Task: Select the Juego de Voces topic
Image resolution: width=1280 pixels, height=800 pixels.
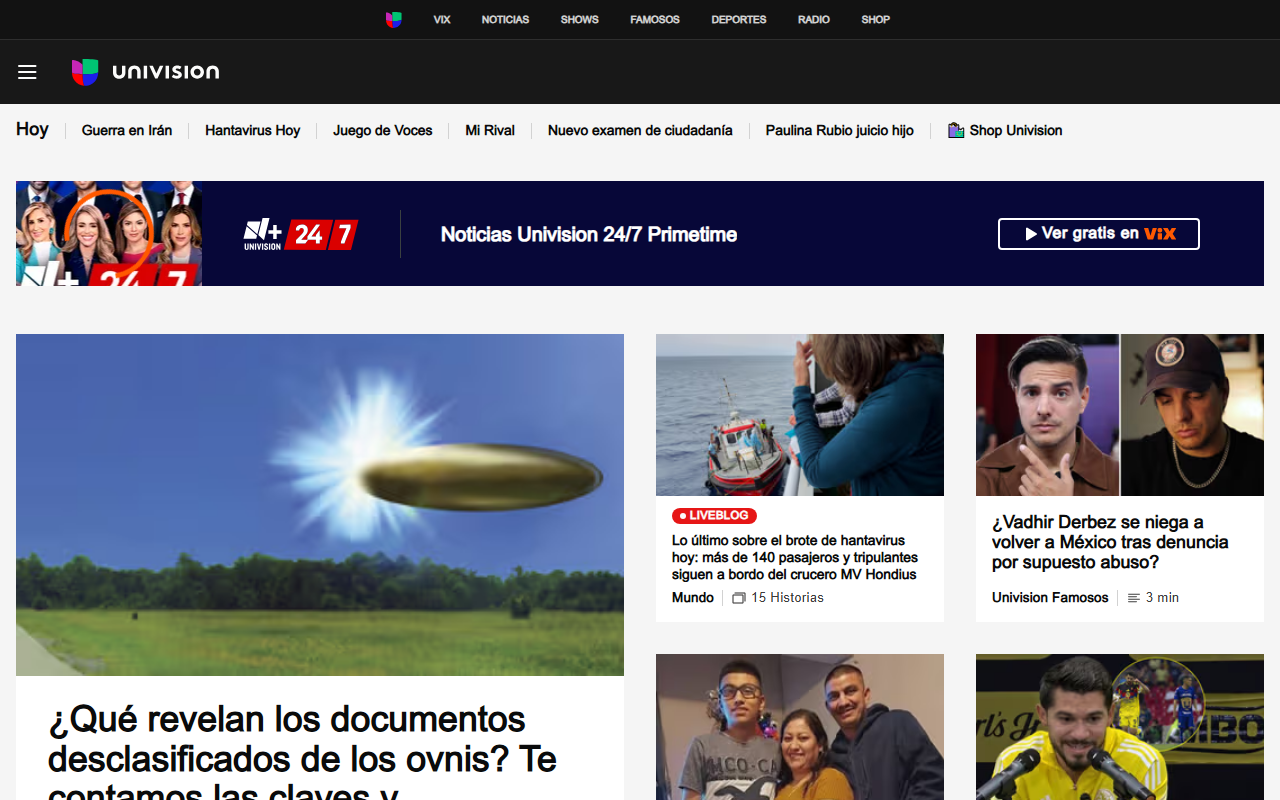Action: 383,130
